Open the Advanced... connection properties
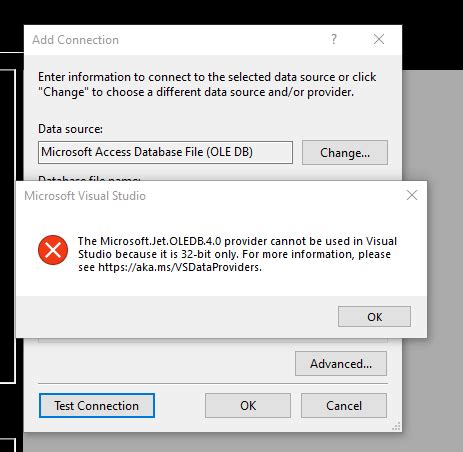The image size is (463, 452). click(341, 364)
